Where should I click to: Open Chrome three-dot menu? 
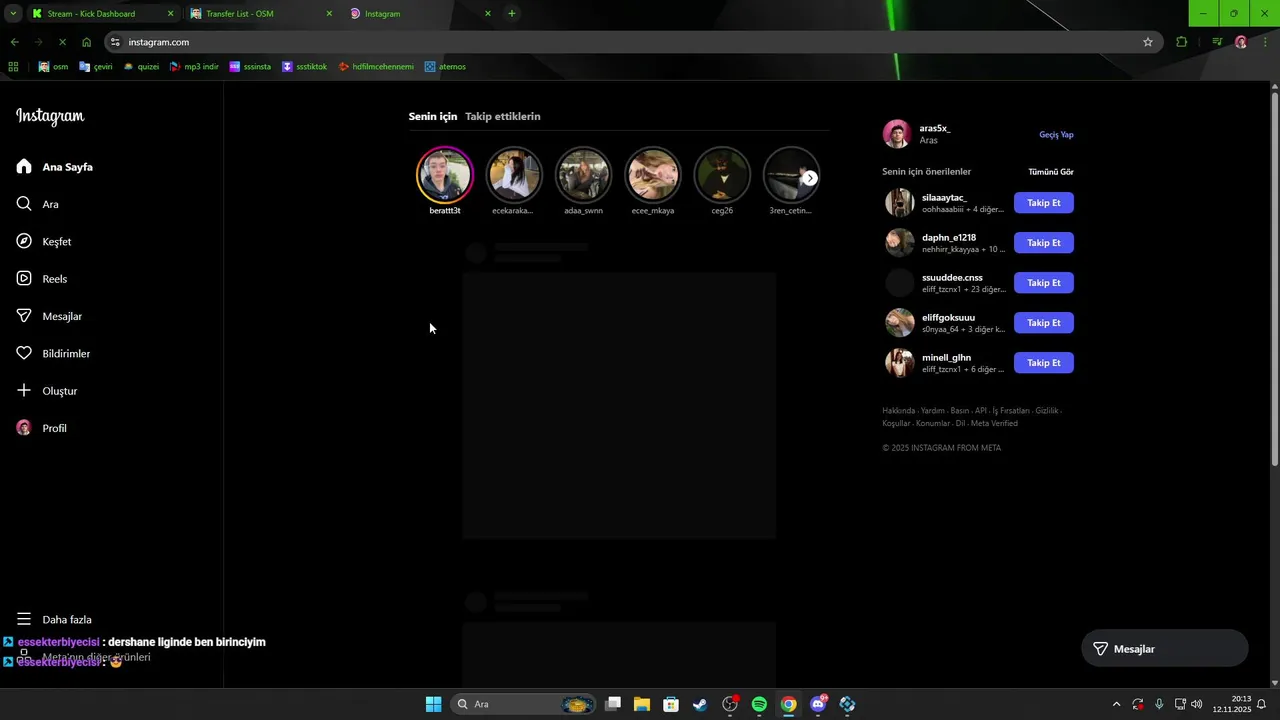(1266, 42)
